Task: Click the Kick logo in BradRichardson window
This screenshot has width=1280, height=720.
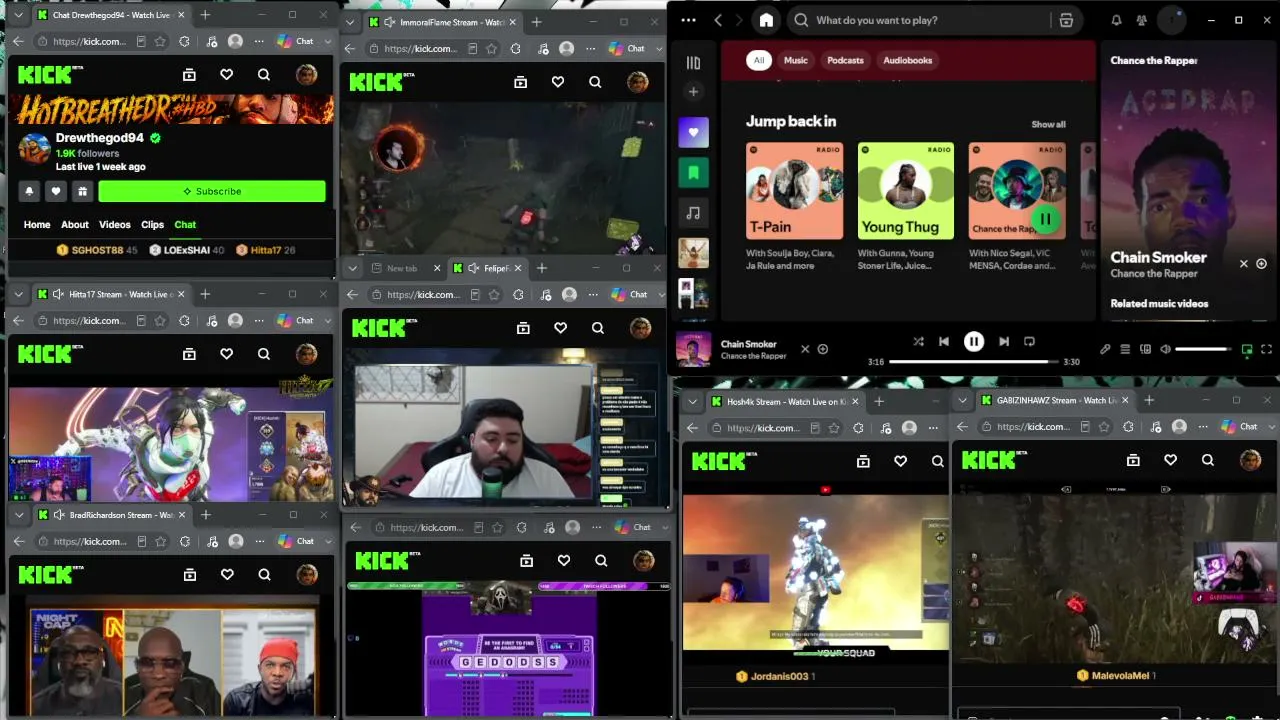Action: coord(46,574)
